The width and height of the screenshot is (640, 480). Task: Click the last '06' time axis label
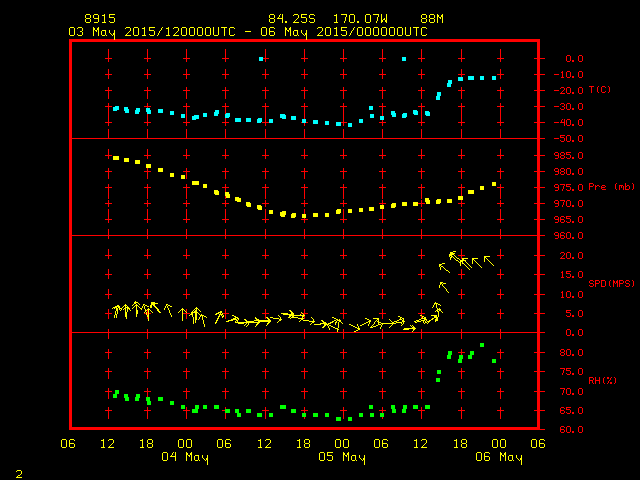[x=538, y=444]
